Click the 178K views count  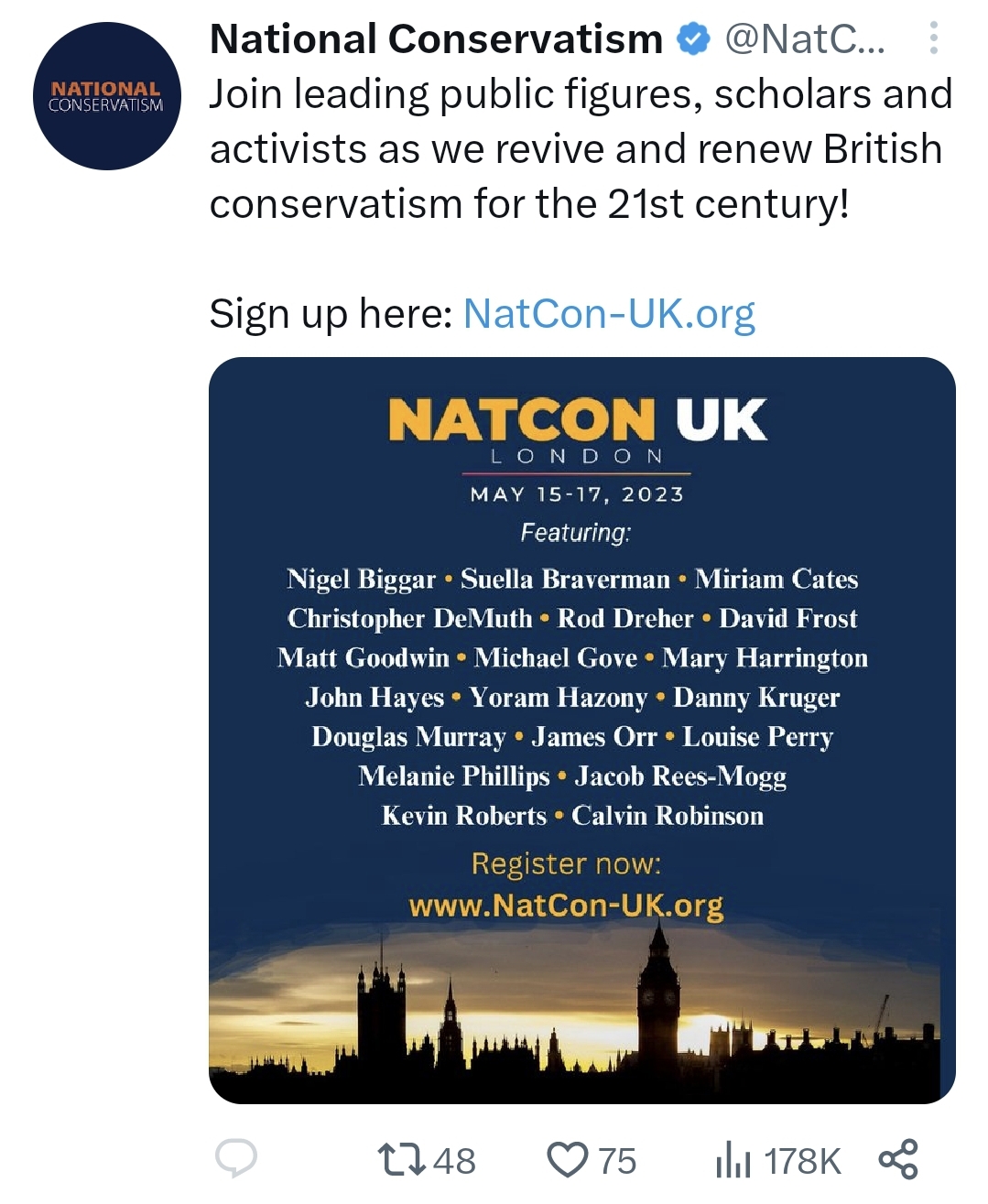click(802, 1161)
